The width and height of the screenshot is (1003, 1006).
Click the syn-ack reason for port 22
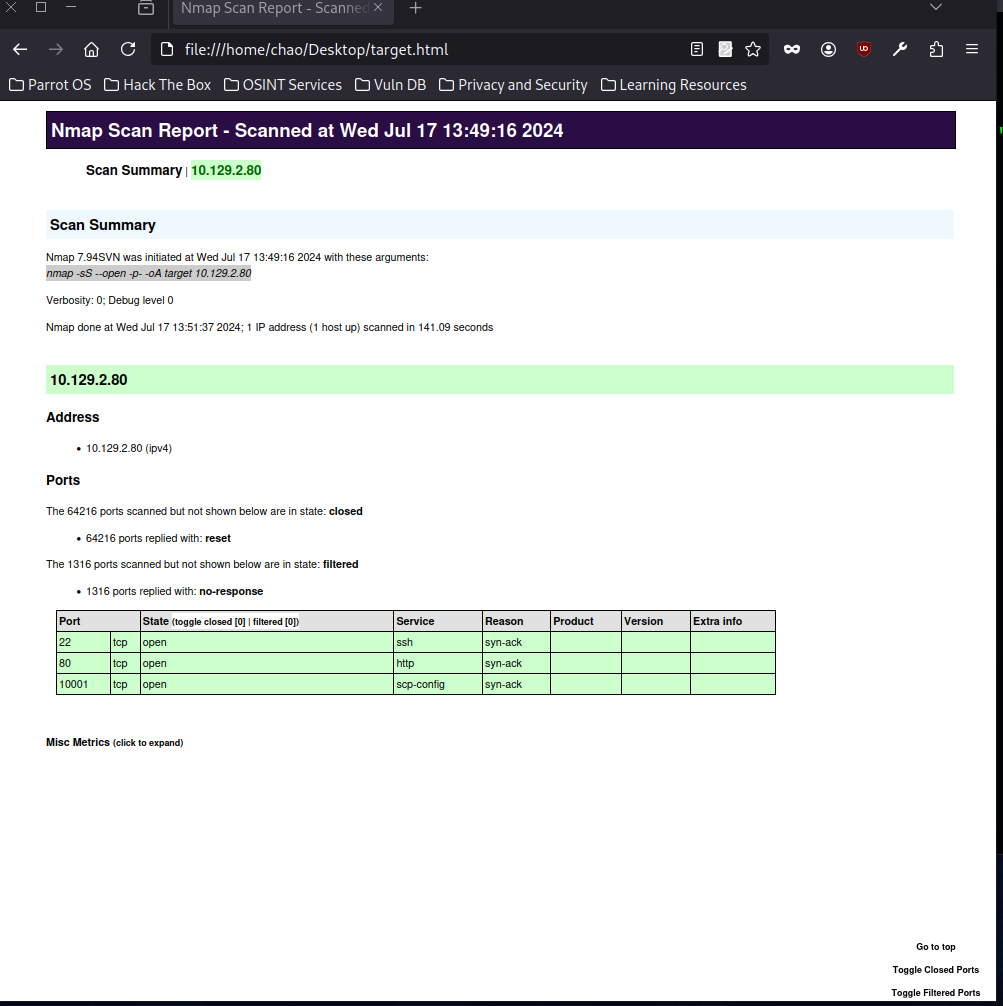point(517,642)
